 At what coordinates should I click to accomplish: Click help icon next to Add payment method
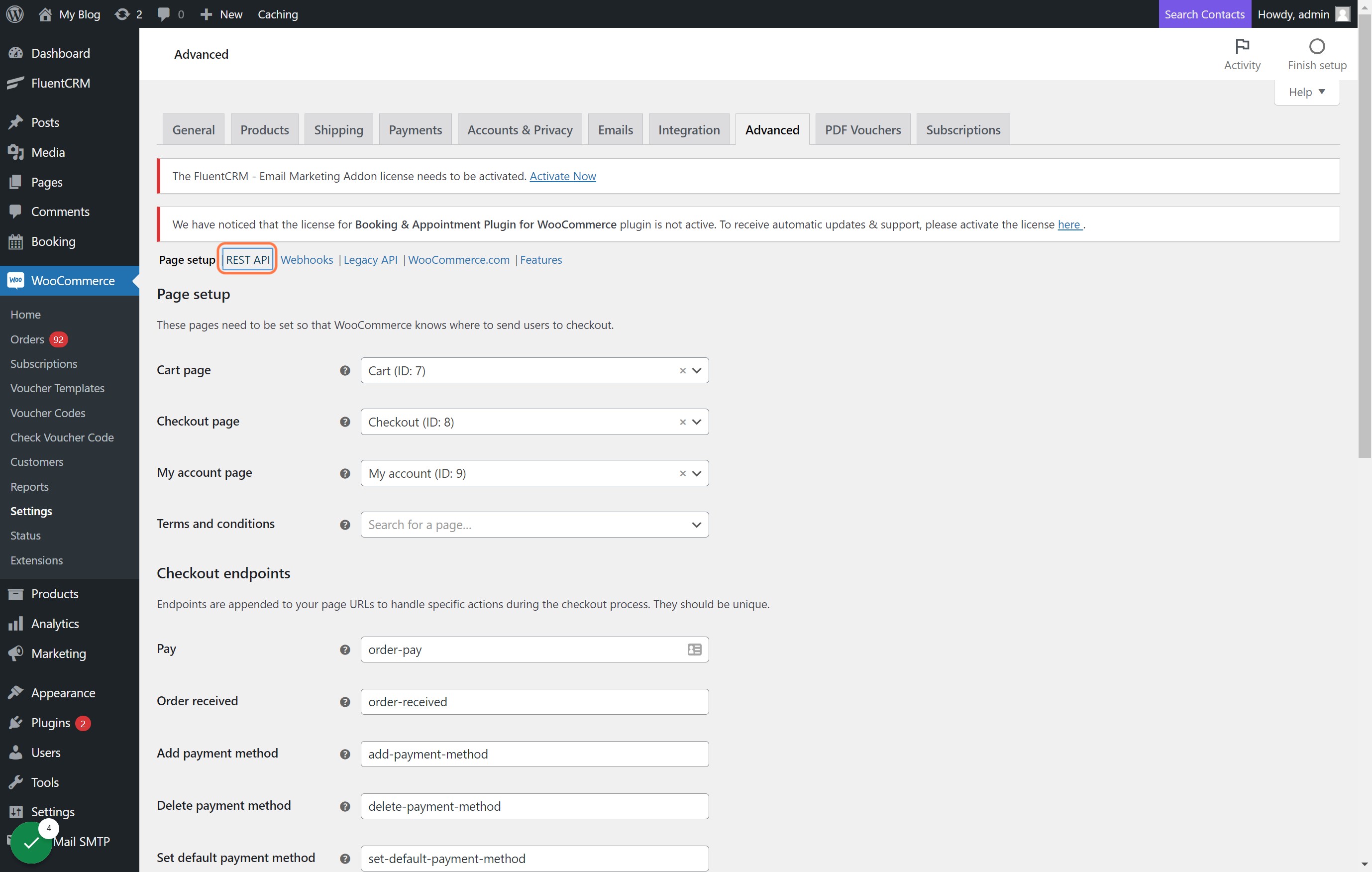pyautogui.click(x=345, y=754)
